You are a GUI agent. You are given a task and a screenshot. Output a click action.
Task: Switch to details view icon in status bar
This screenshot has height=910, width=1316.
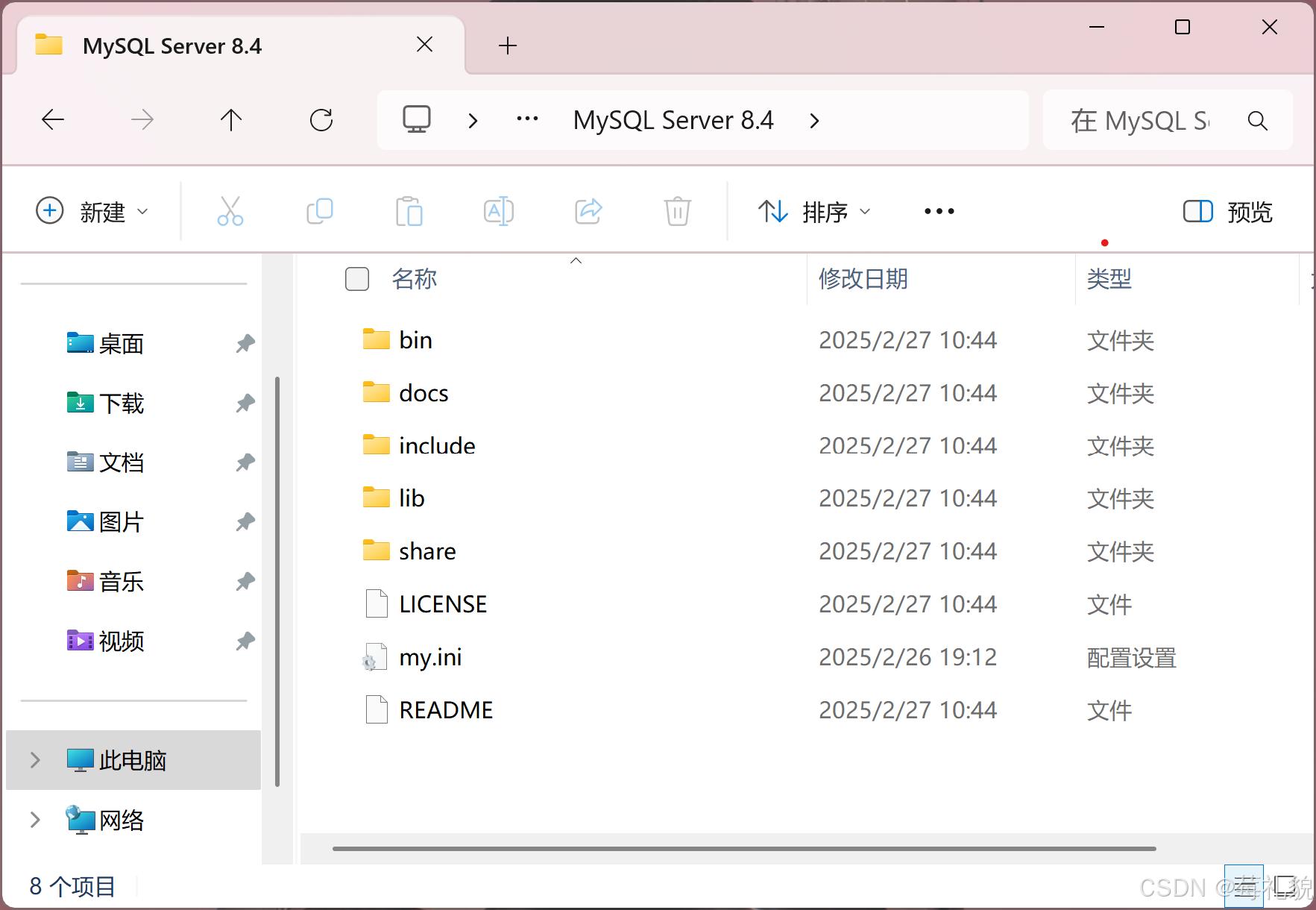(1244, 886)
